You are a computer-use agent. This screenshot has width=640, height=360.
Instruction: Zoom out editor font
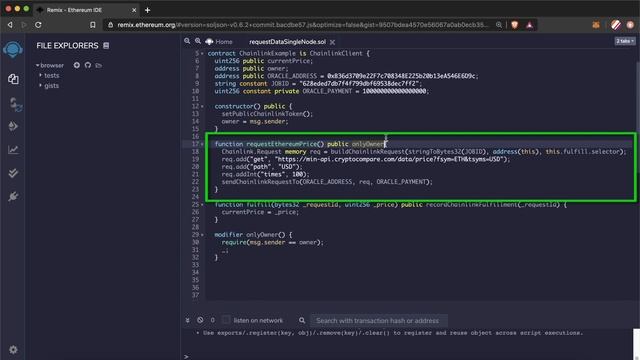(x=187, y=41)
